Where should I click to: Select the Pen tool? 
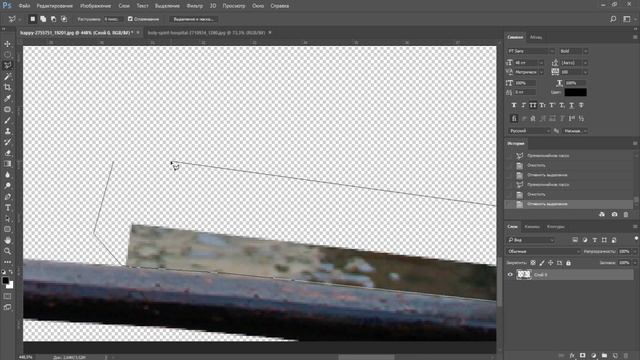click(x=7, y=197)
